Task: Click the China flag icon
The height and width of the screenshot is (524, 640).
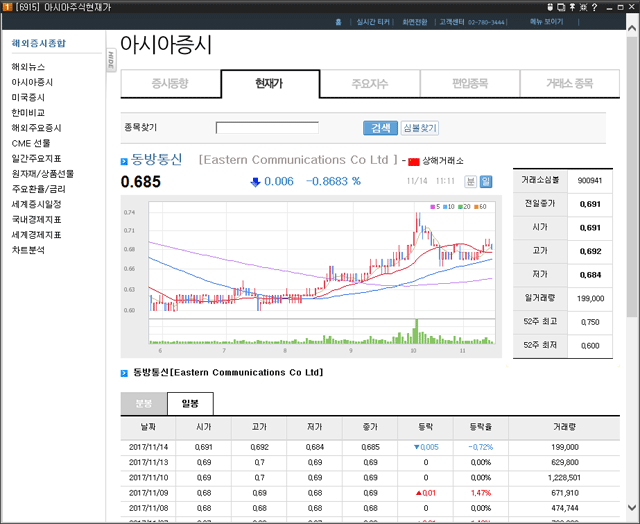Action: [x=413, y=162]
